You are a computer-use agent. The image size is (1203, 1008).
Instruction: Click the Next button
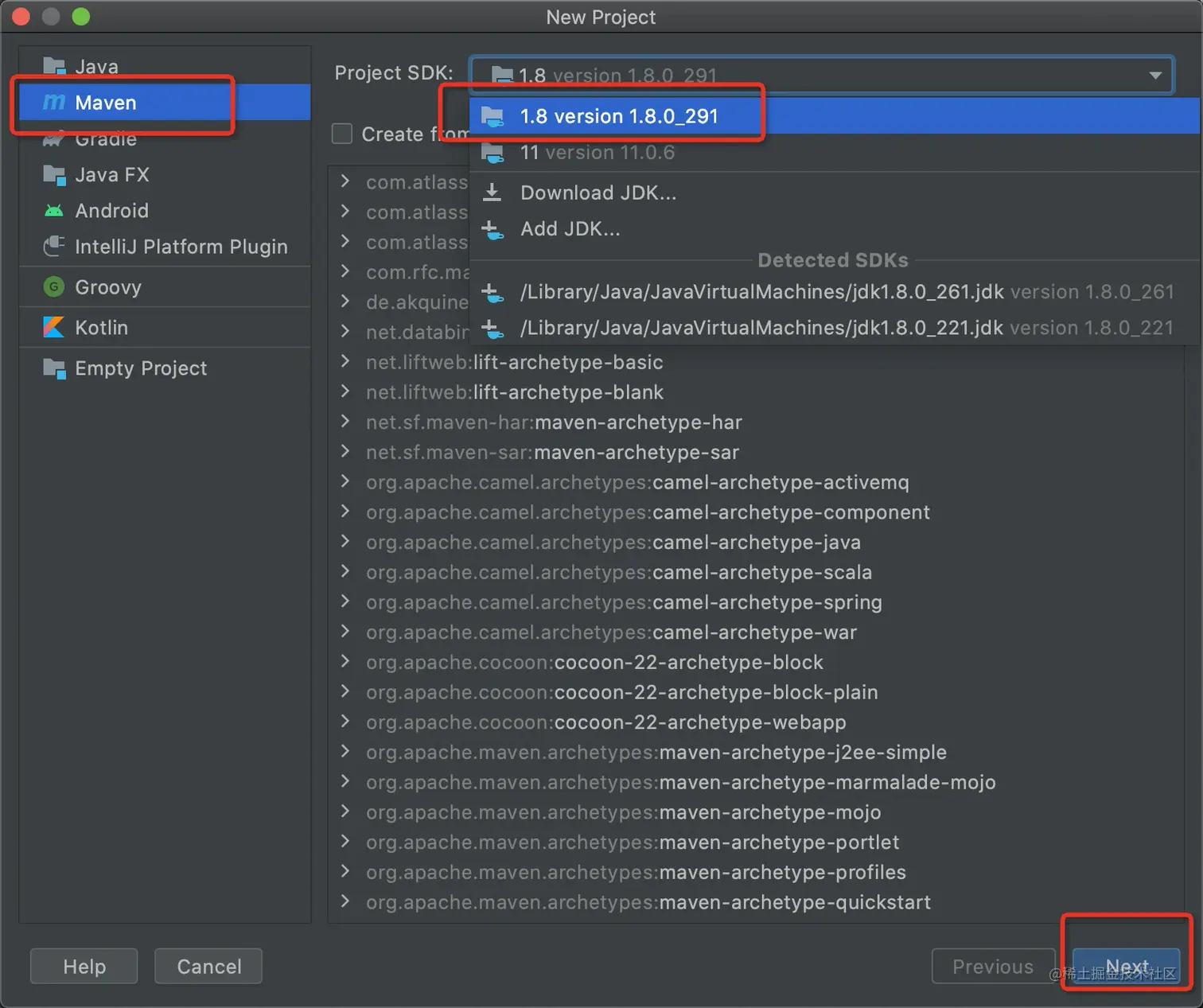(x=1127, y=966)
